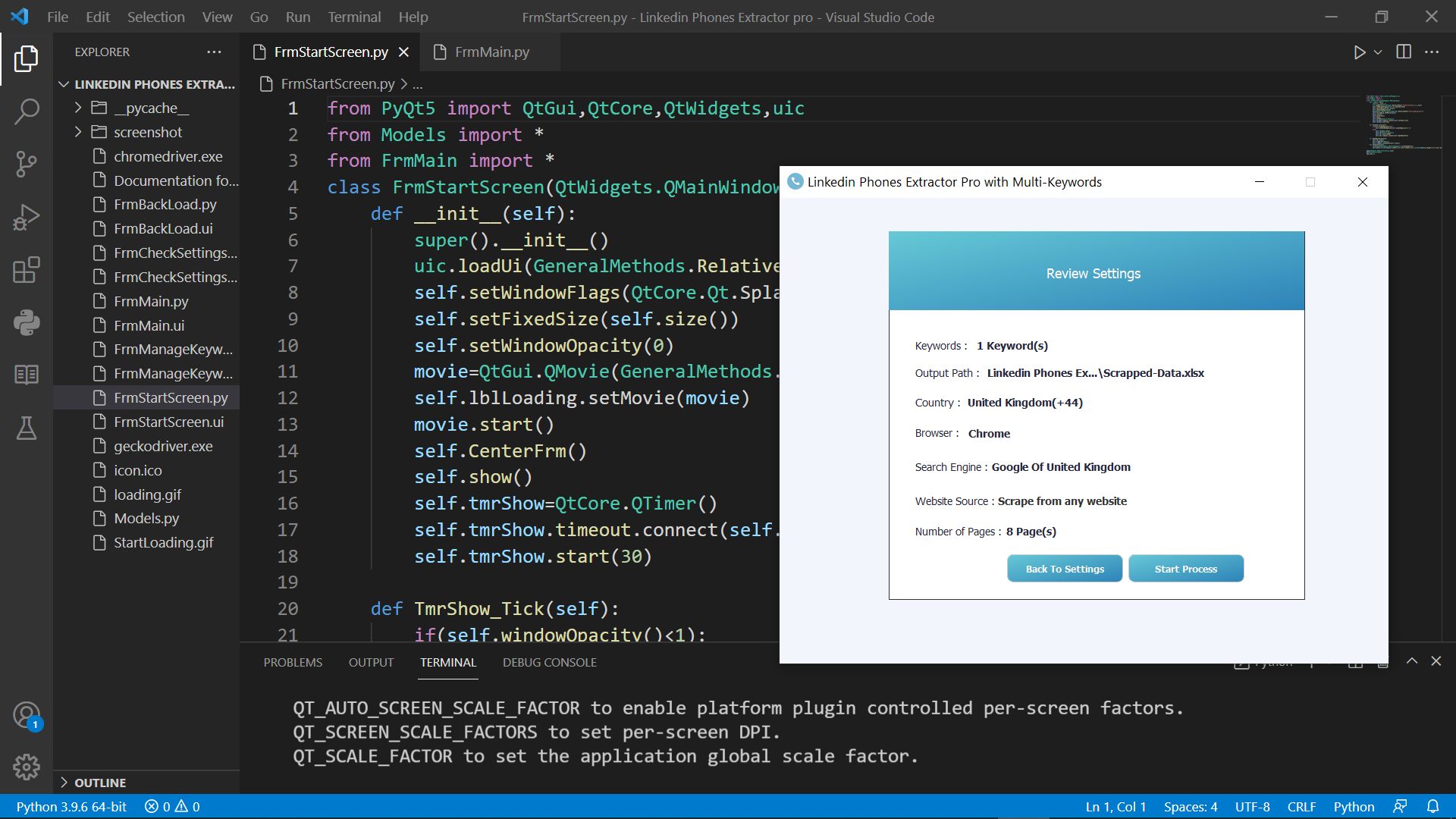Image resolution: width=1456 pixels, height=819 pixels.
Task: Open Explorer views and more actions ellipsis
Action: (214, 52)
